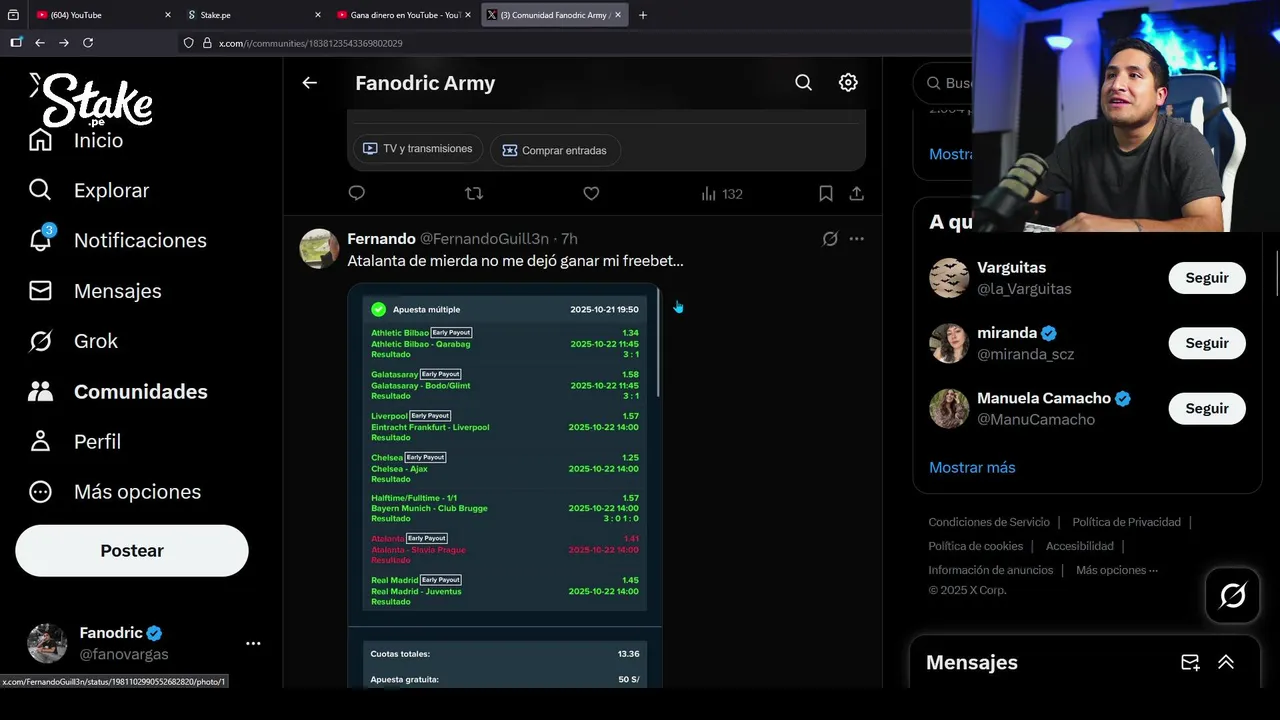Bookmark the post with 132 views
1280x720 pixels.
(x=826, y=193)
